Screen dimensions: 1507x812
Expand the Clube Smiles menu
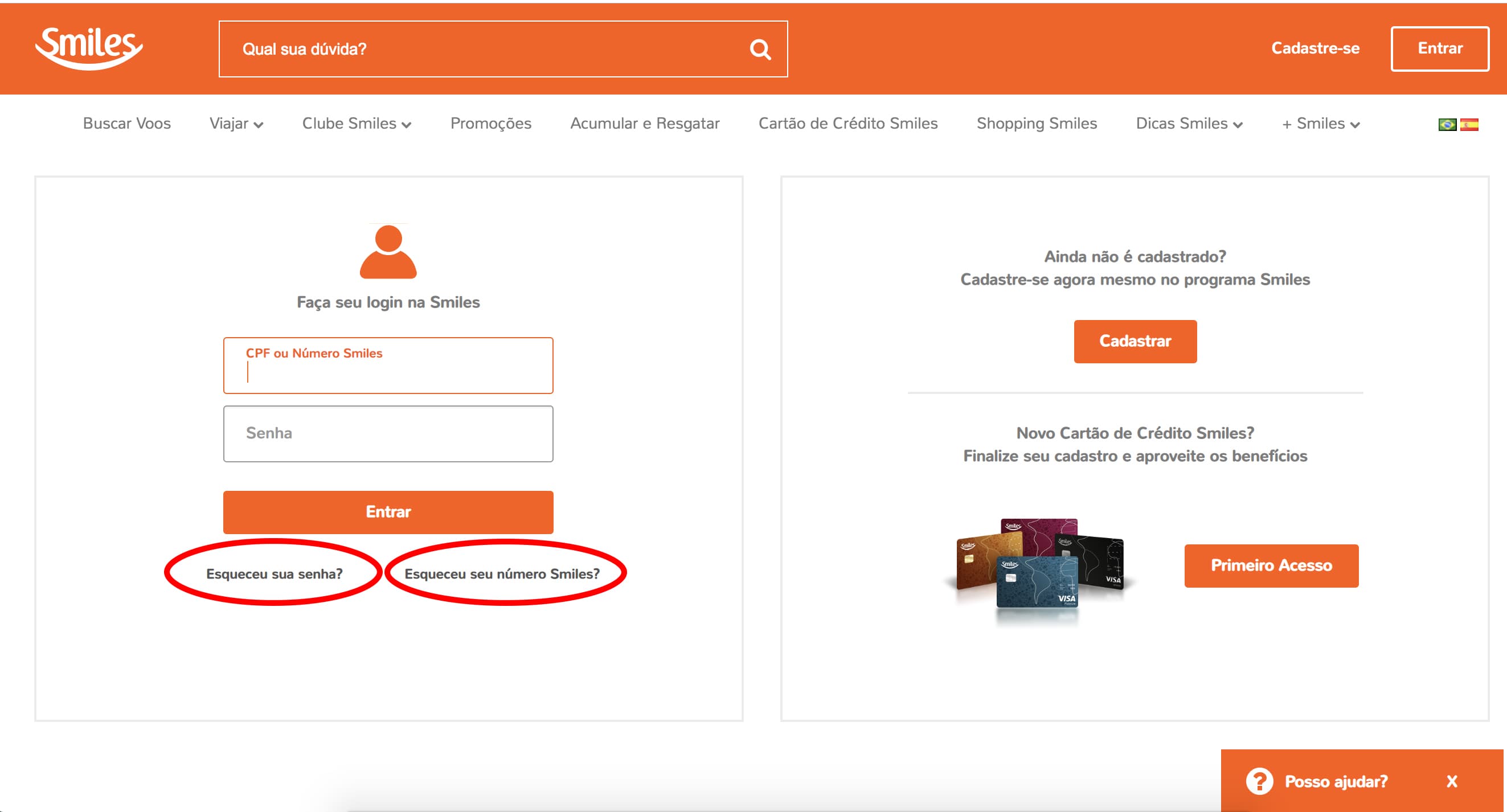357,124
